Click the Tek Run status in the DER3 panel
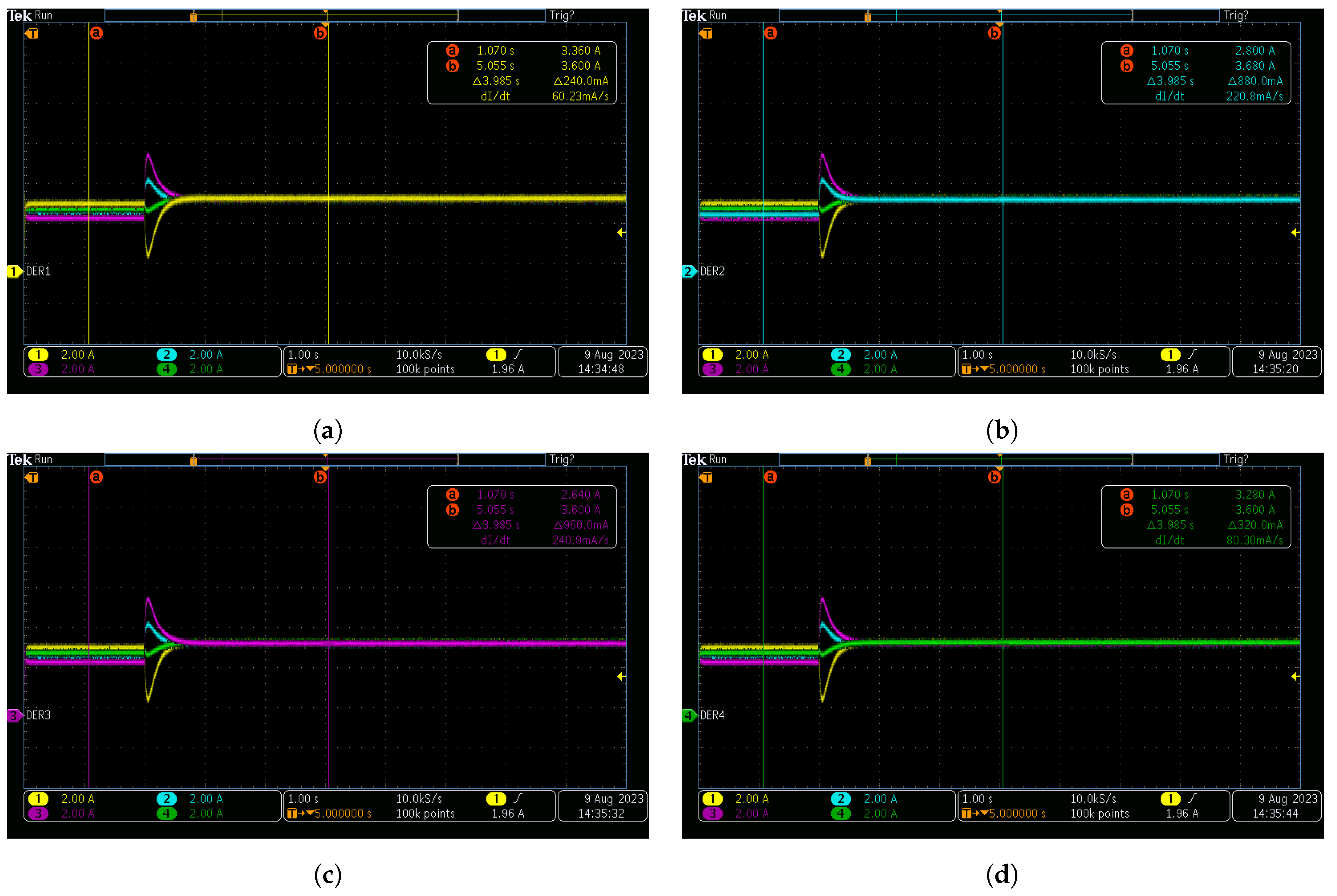The image size is (1337, 896). 30,459
